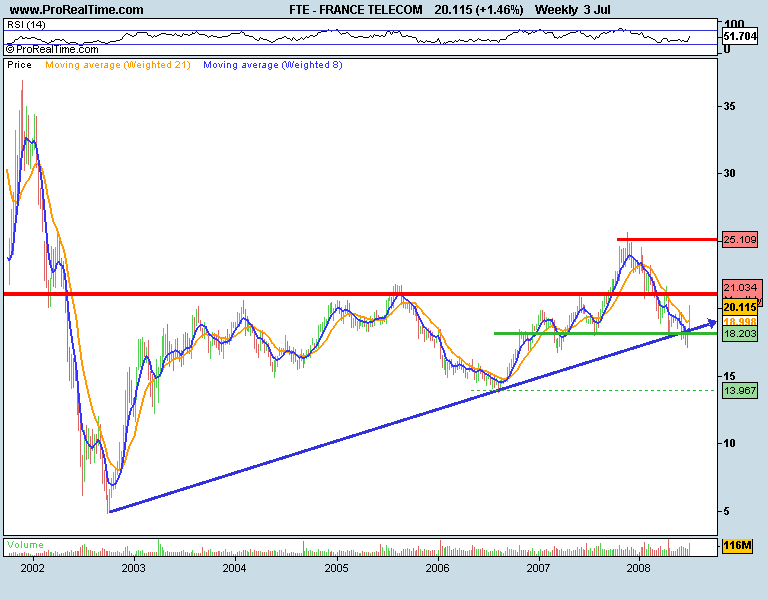
Task: Click the Weekly 3 Jul timeframe label
Action: click(x=573, y=9)
